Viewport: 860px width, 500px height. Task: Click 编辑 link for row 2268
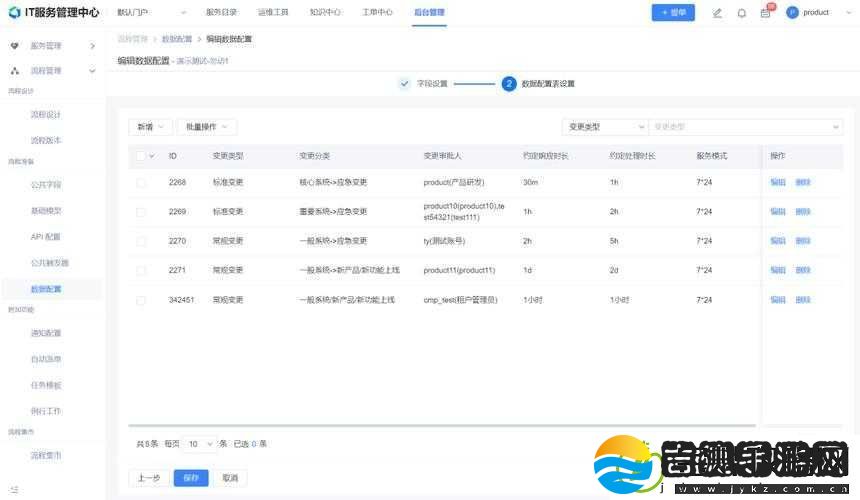[778, 182]
